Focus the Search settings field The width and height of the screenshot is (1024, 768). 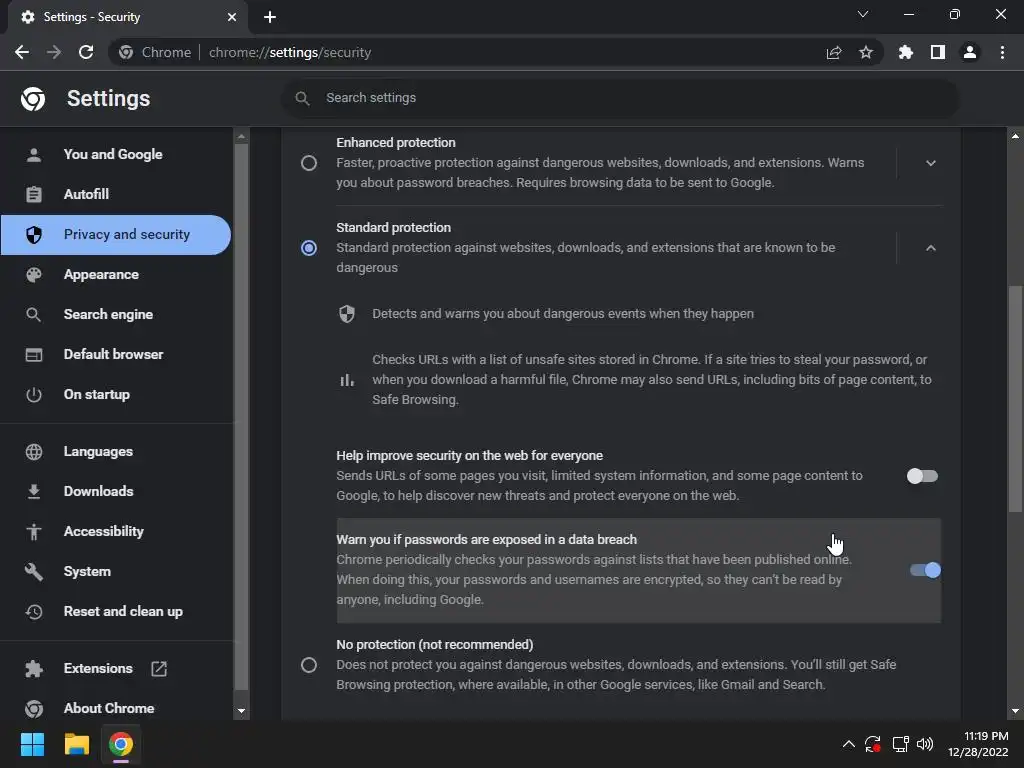pos(620,98)
